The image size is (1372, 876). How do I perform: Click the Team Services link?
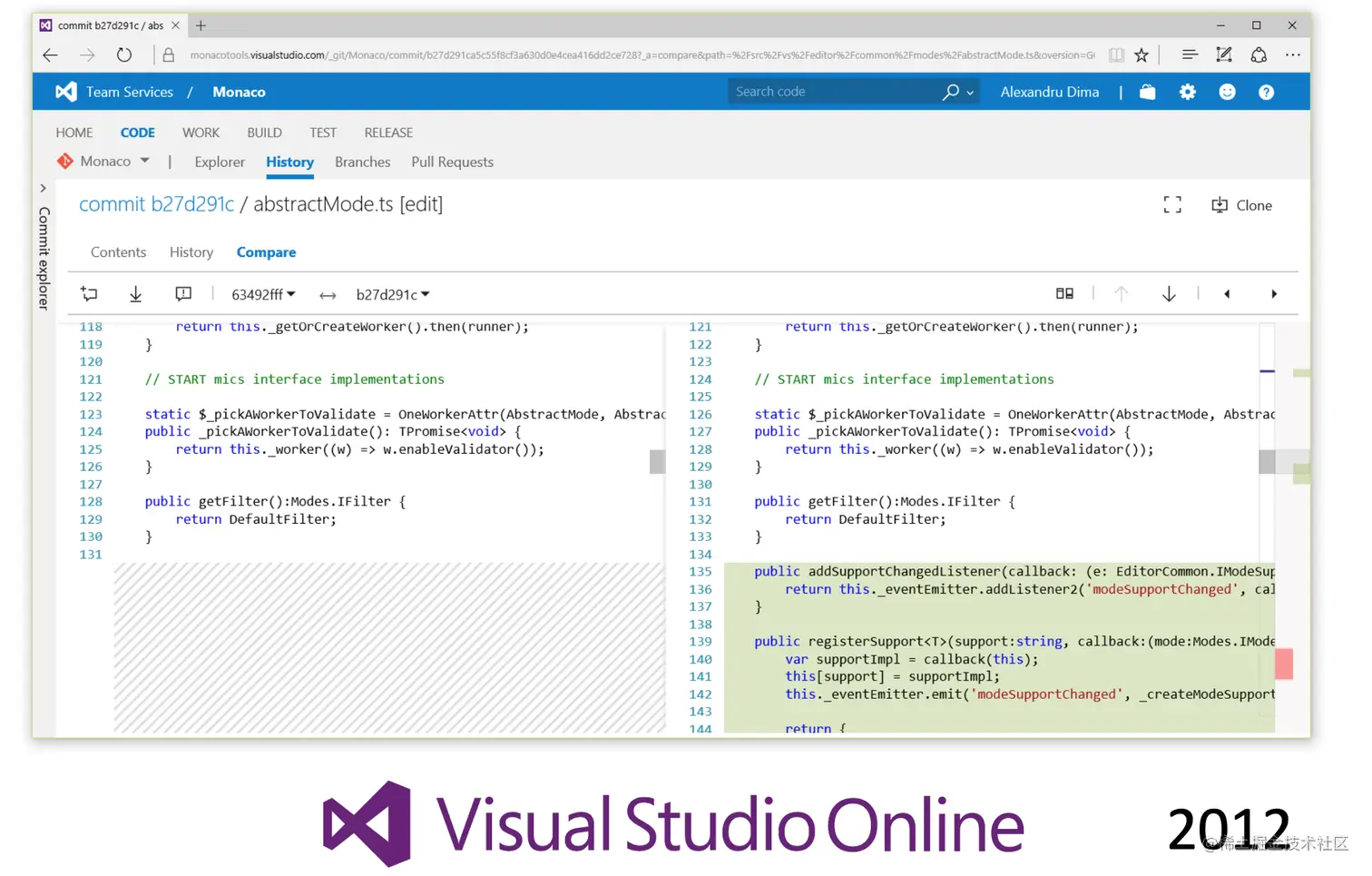click(130, 92)
